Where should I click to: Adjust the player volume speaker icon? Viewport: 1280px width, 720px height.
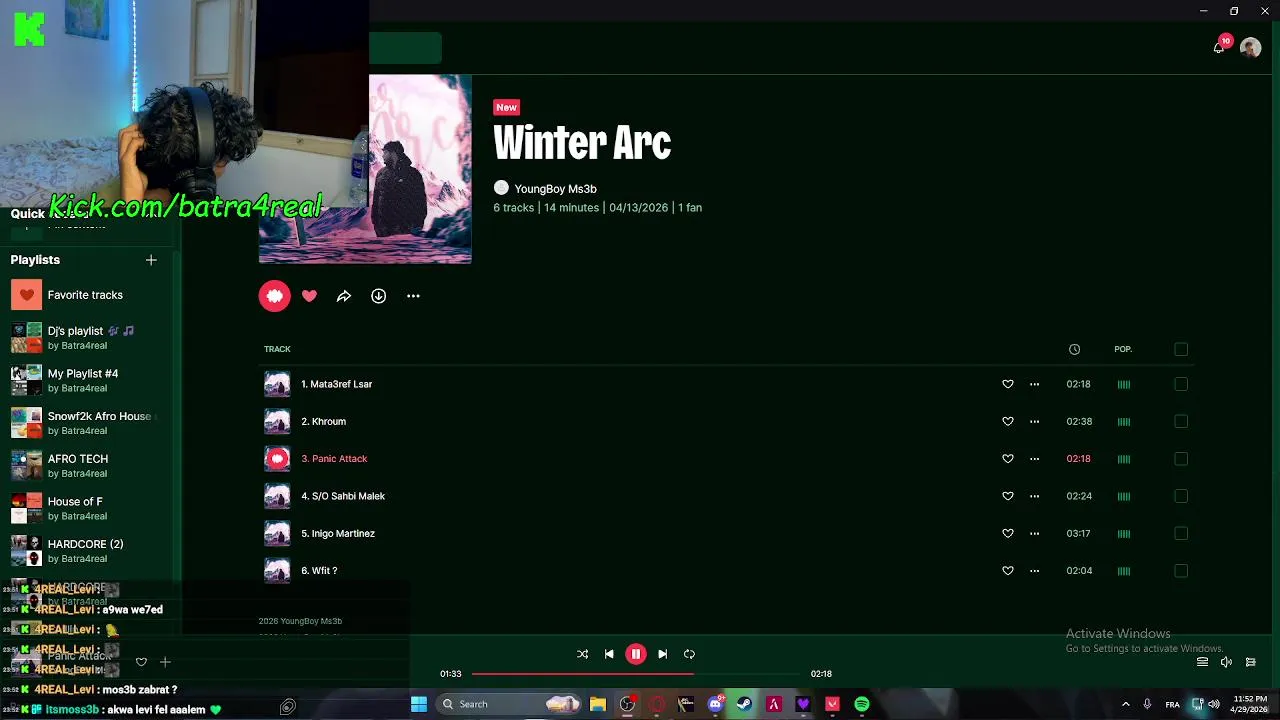[1227, 662]
